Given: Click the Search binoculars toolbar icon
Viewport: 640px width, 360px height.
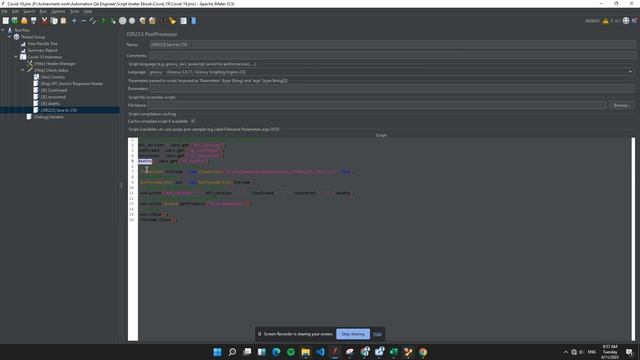Looking at the screenshot, I should click(x=162, y=21).
